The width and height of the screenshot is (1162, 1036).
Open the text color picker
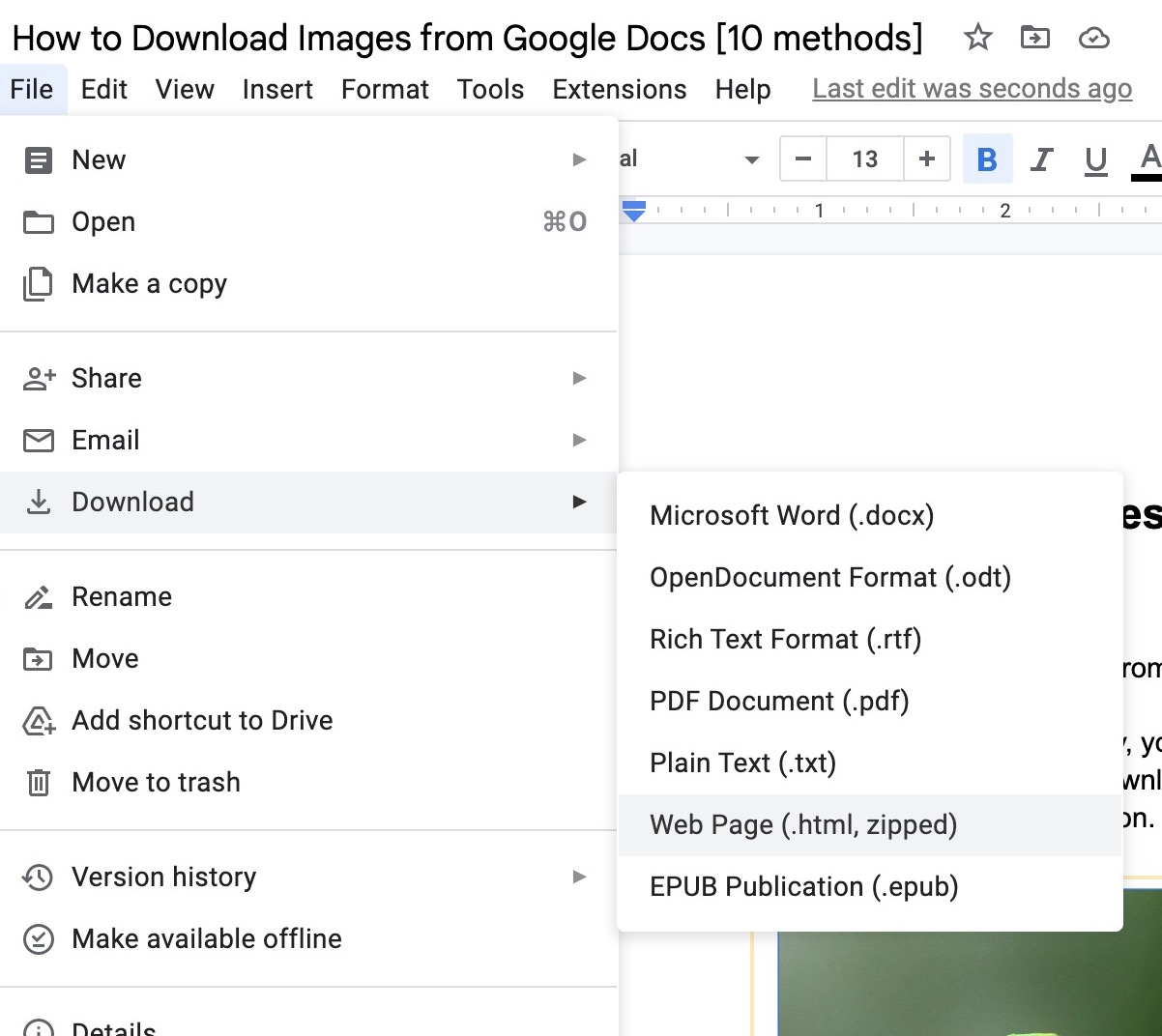pyautogui.click(x=1147, y=159)
